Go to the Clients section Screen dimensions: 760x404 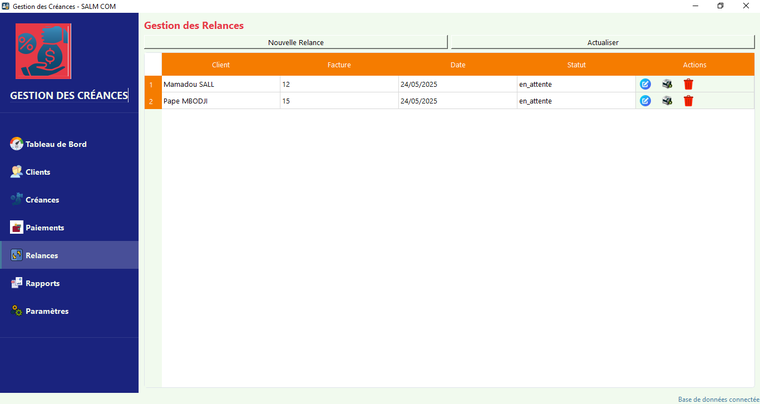(38, 172)
